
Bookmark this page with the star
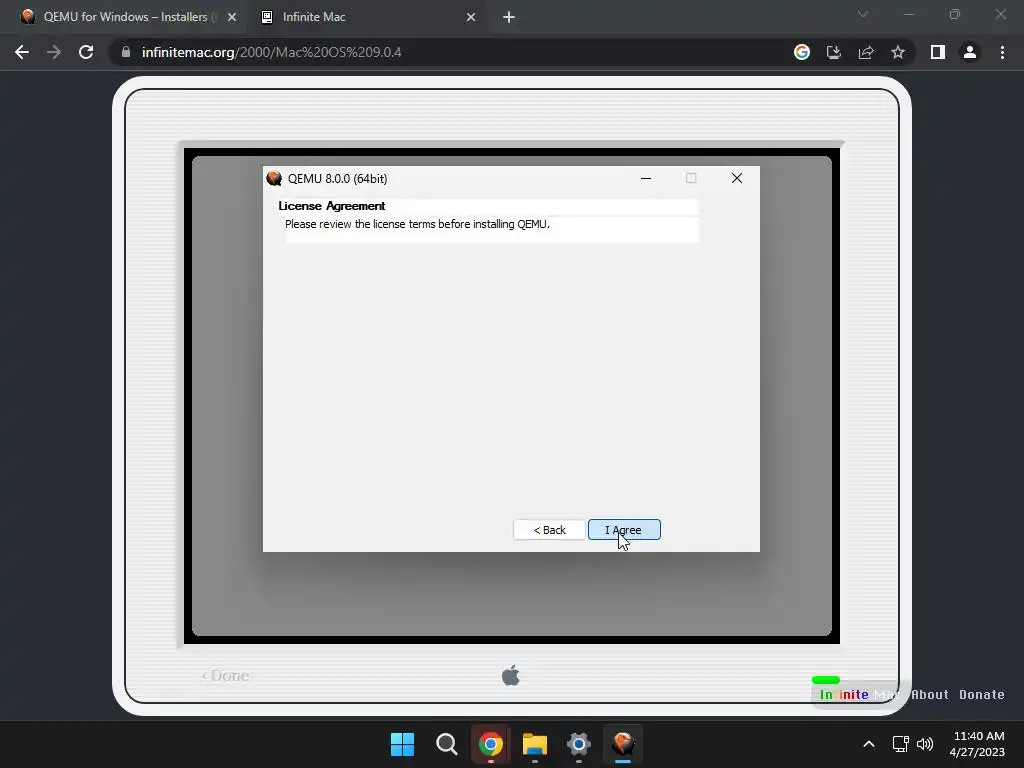click(898, 52)
